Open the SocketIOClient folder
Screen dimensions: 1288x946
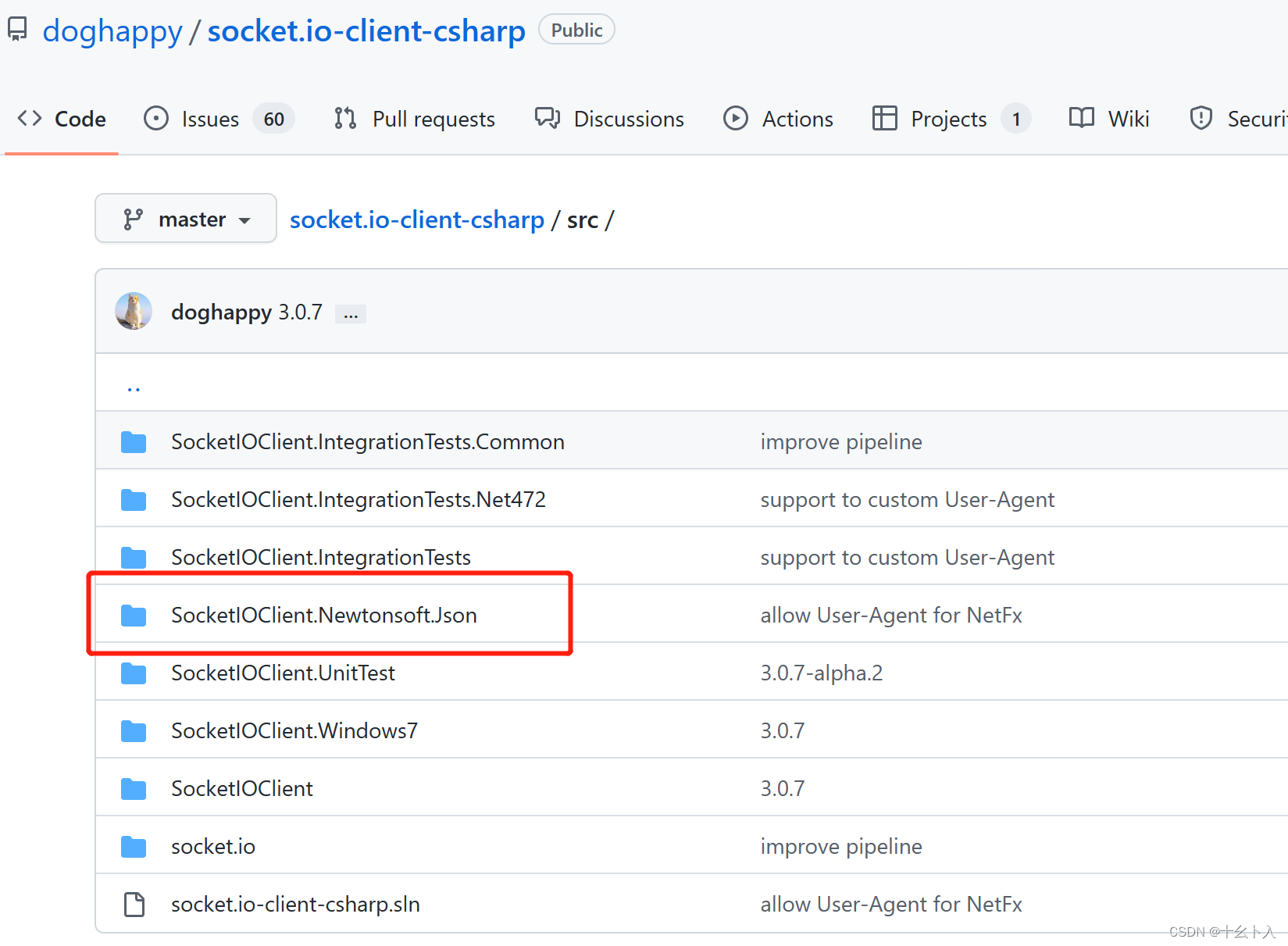pos(242,788)
